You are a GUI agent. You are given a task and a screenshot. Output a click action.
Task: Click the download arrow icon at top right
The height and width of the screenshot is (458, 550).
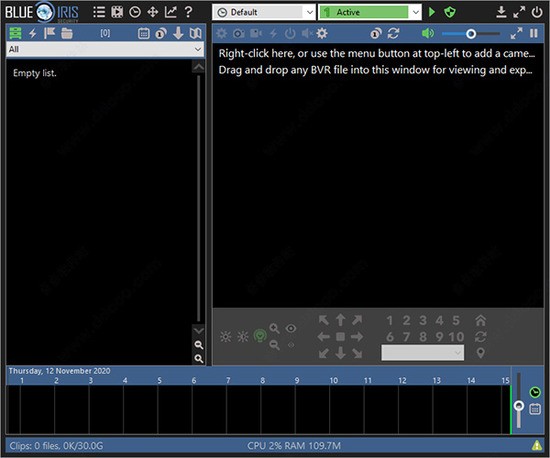click(502, 12)
